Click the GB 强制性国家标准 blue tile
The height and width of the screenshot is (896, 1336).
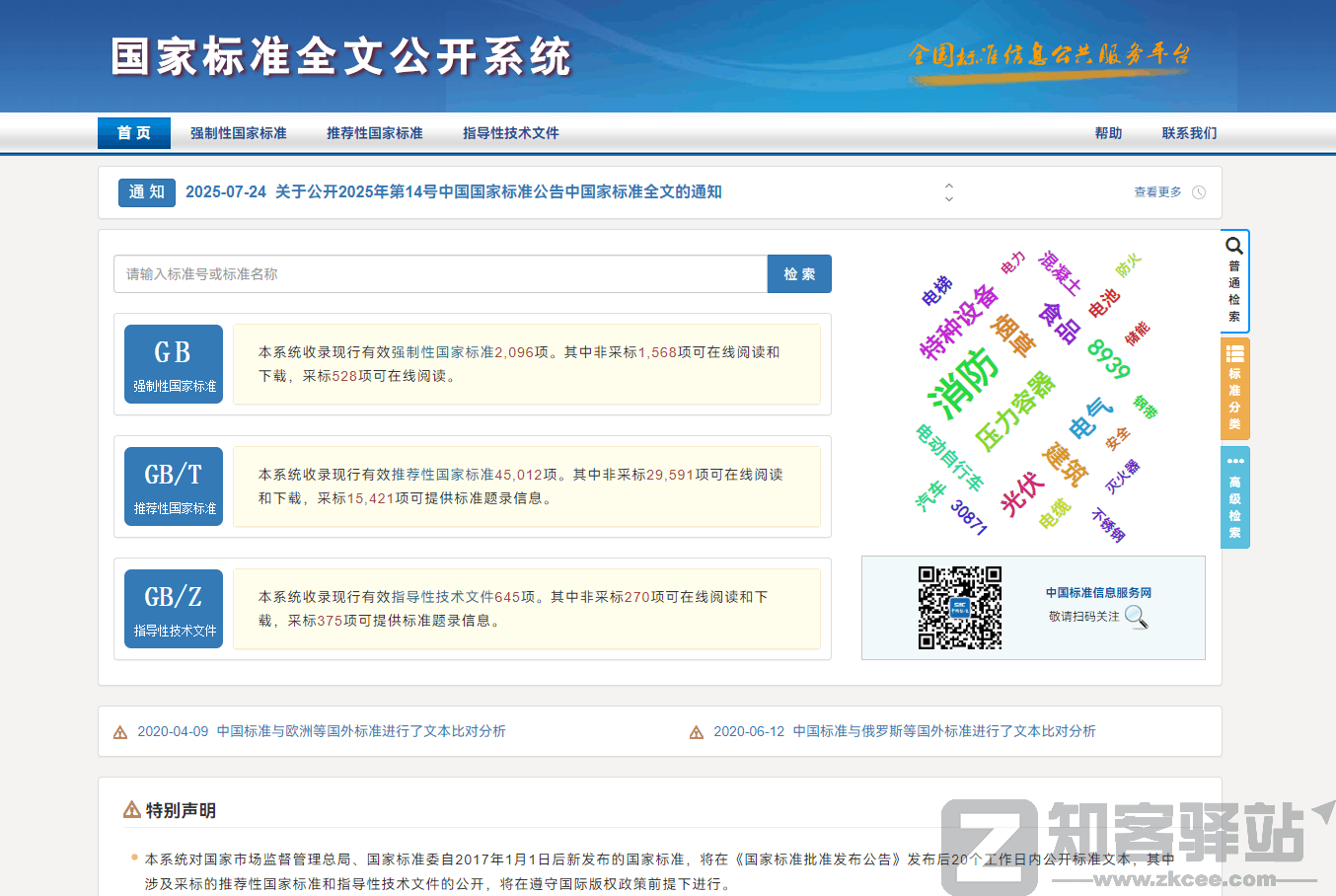pos(174,363)
